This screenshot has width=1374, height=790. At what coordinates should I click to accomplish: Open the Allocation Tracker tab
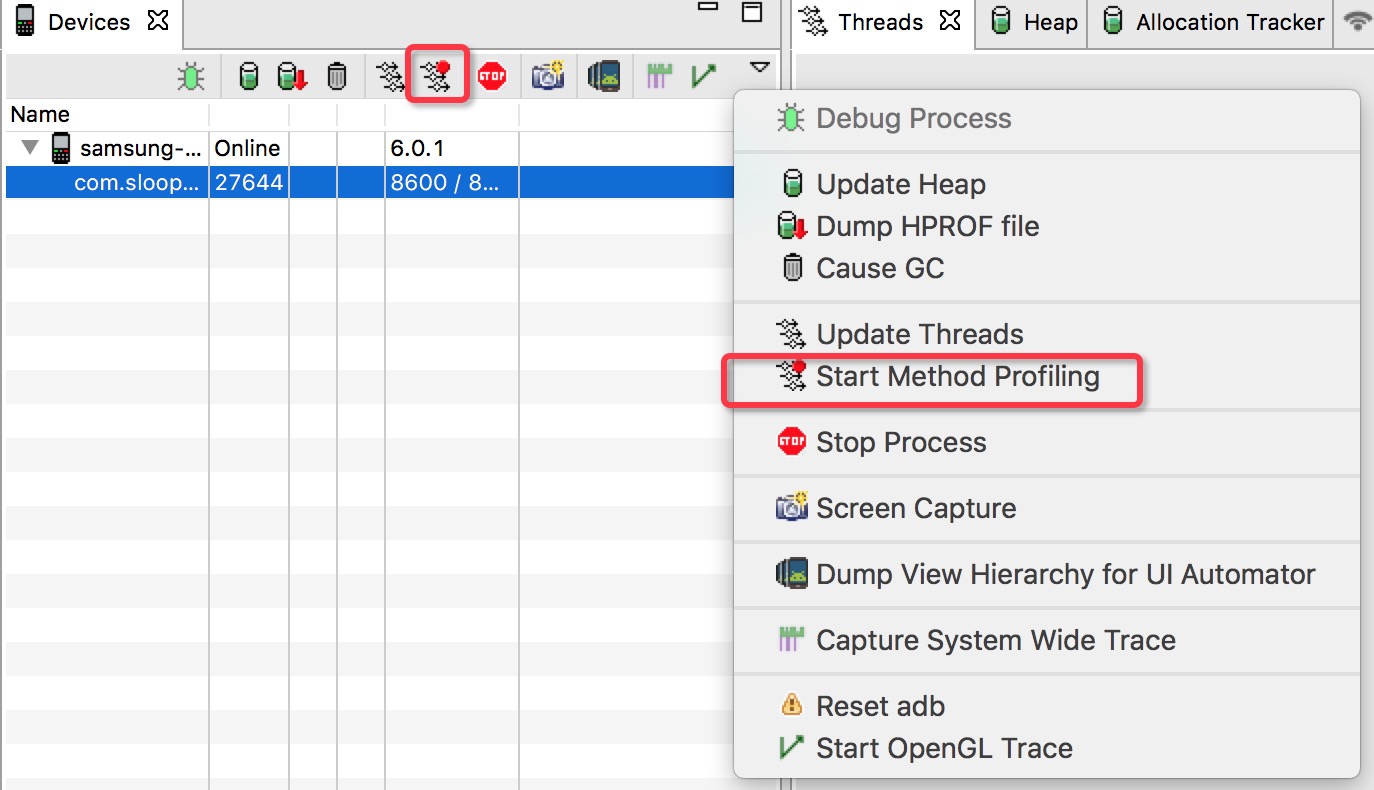point(1214,22)
